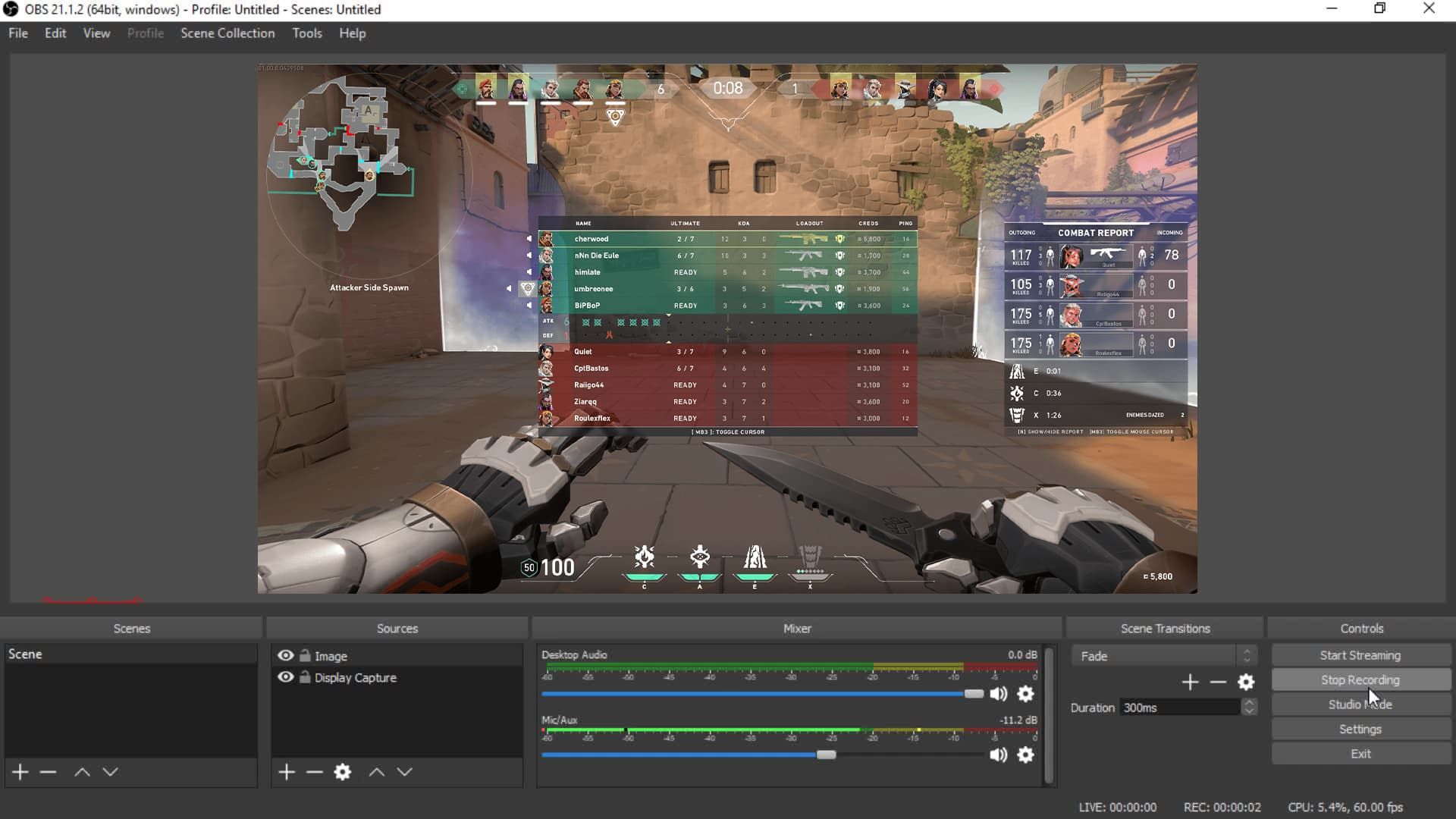The image size is (1456, 819).
Task: Click the REC timer in status bar
Action: (1222, 808)
